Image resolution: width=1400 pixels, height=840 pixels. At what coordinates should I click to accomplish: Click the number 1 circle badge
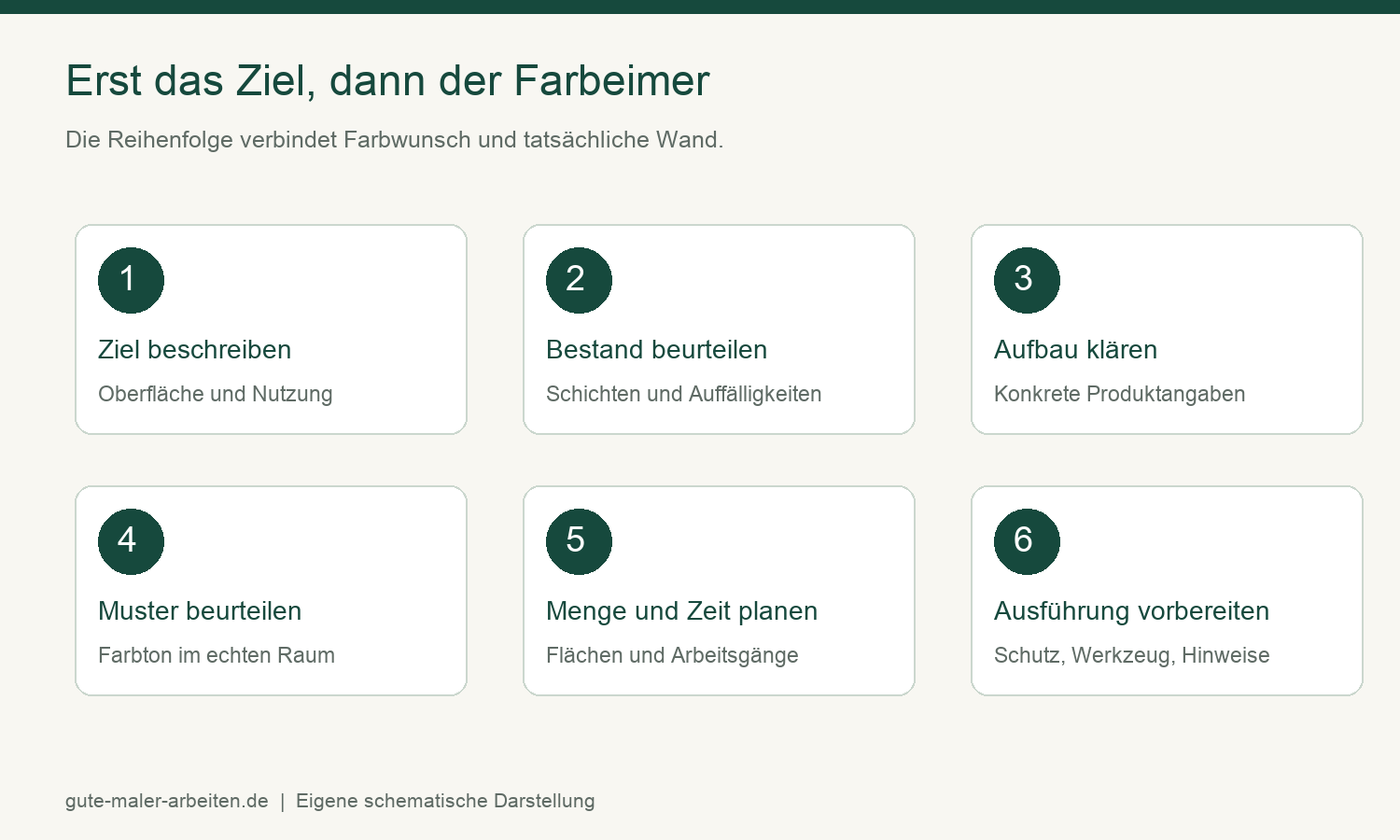coord(131,280)
